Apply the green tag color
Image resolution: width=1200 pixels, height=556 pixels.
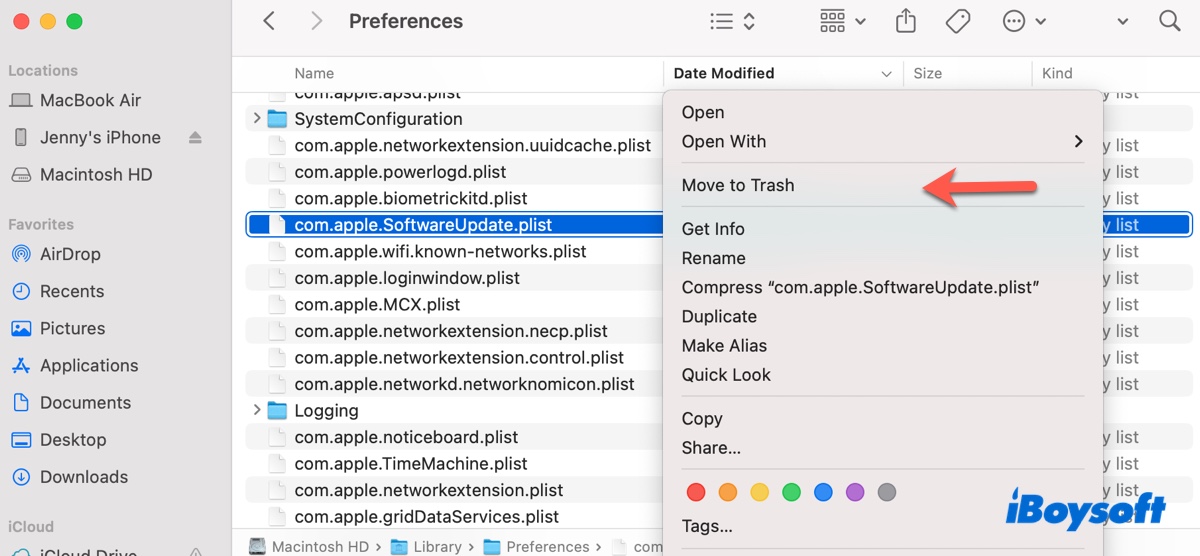(791, 492)
